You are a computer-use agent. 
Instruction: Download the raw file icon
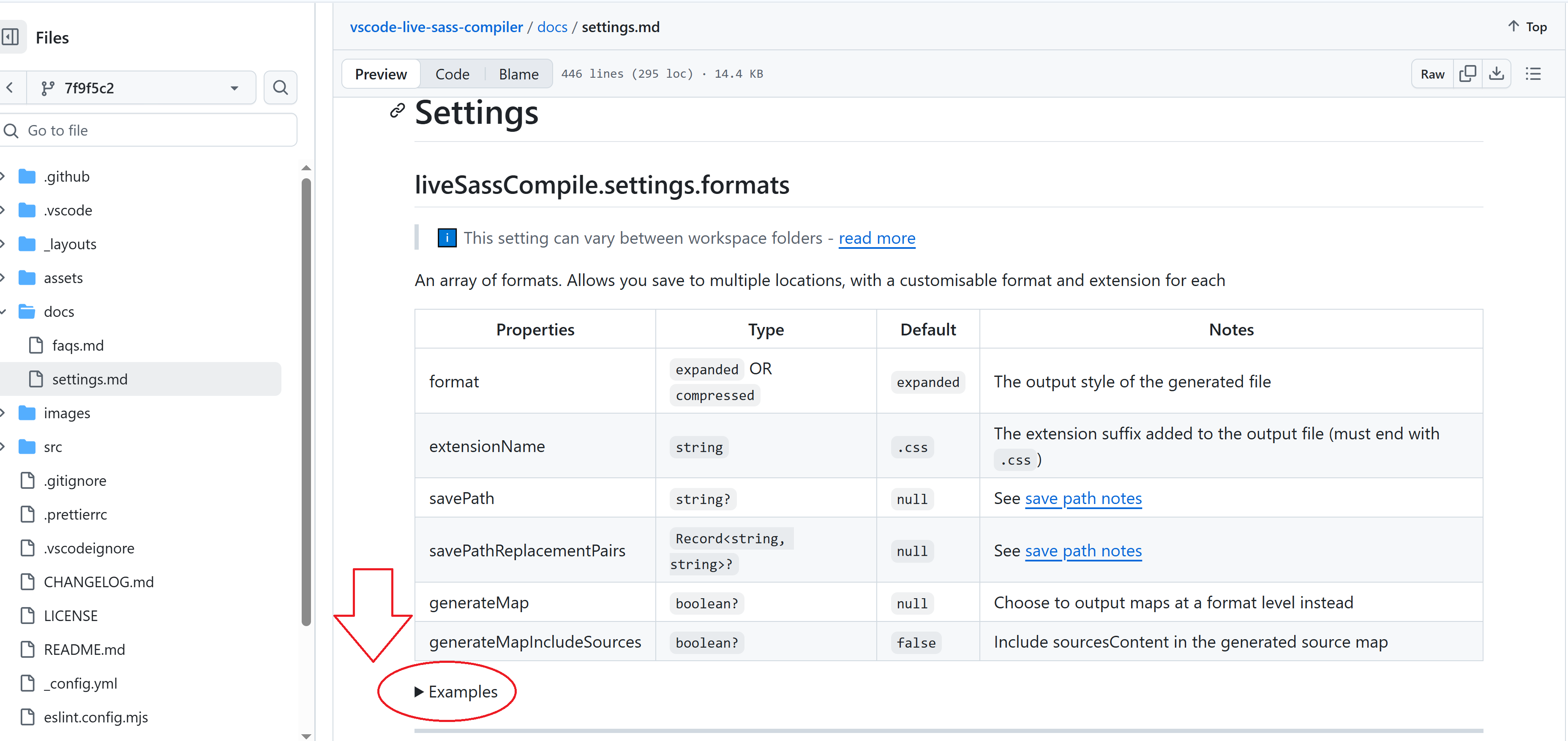coord(1496,74)
